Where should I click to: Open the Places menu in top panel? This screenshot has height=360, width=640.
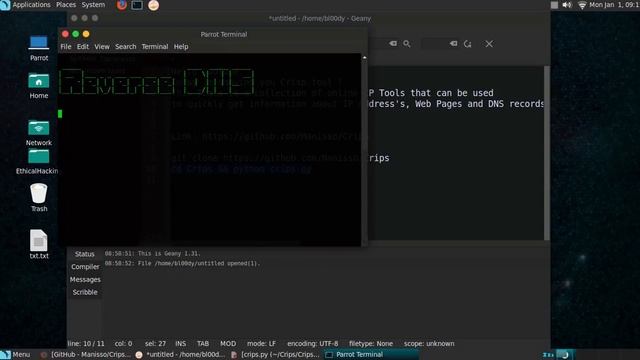click(66, 5)
